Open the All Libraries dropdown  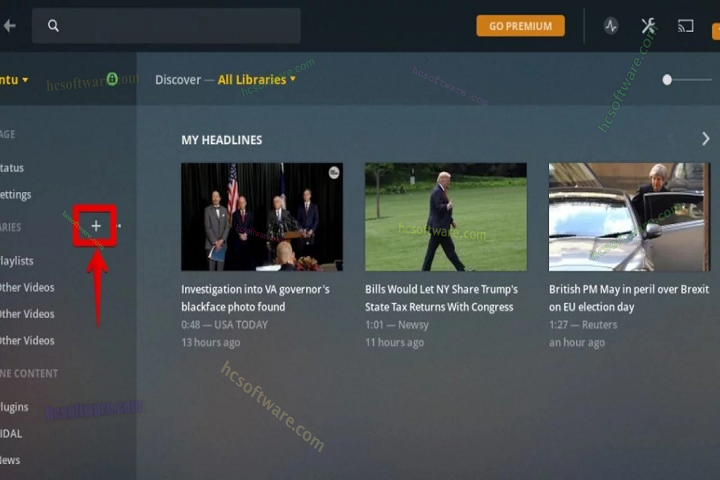pos(257,80)
